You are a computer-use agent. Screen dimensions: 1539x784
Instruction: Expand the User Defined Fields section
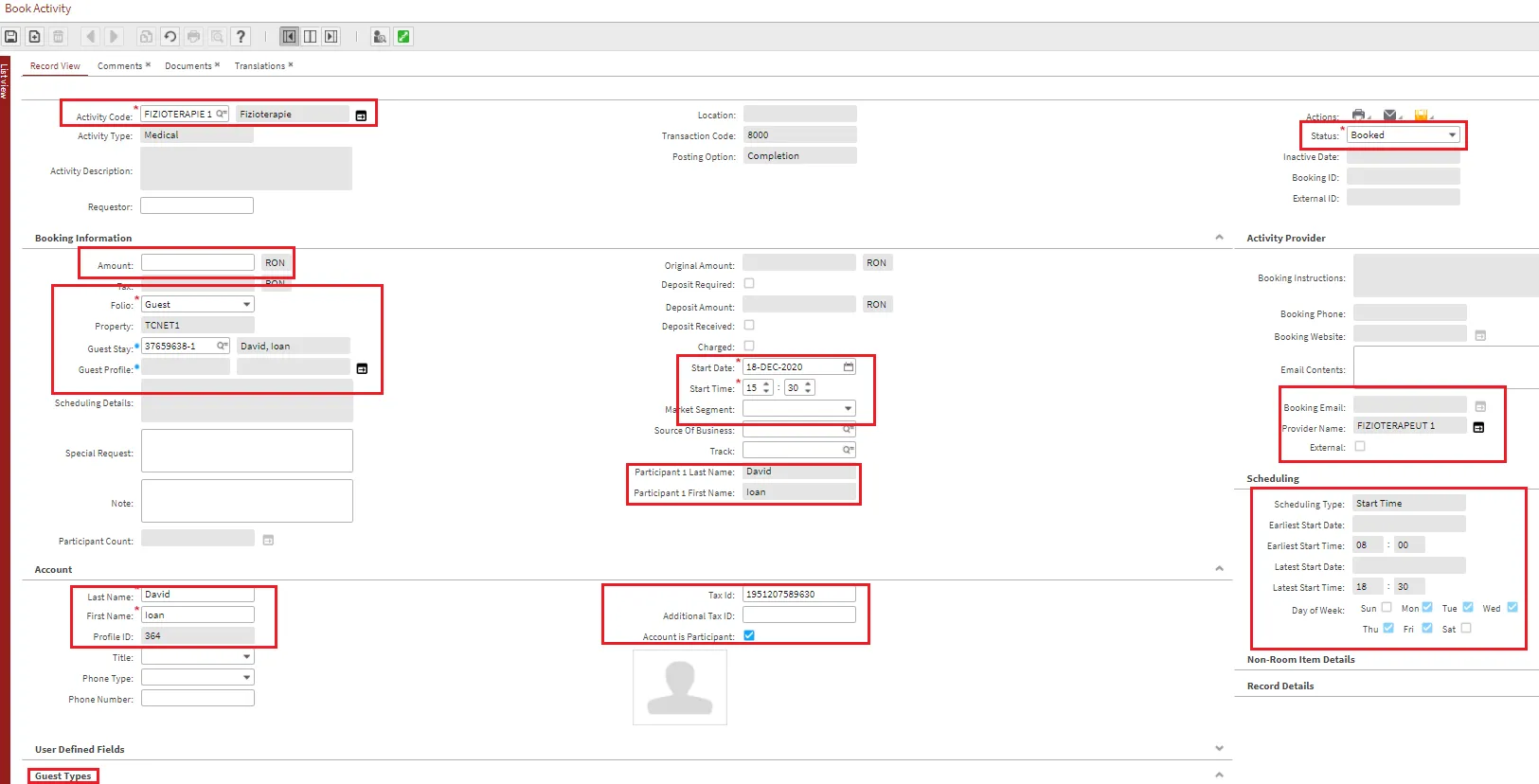(x=1219, y=749)
